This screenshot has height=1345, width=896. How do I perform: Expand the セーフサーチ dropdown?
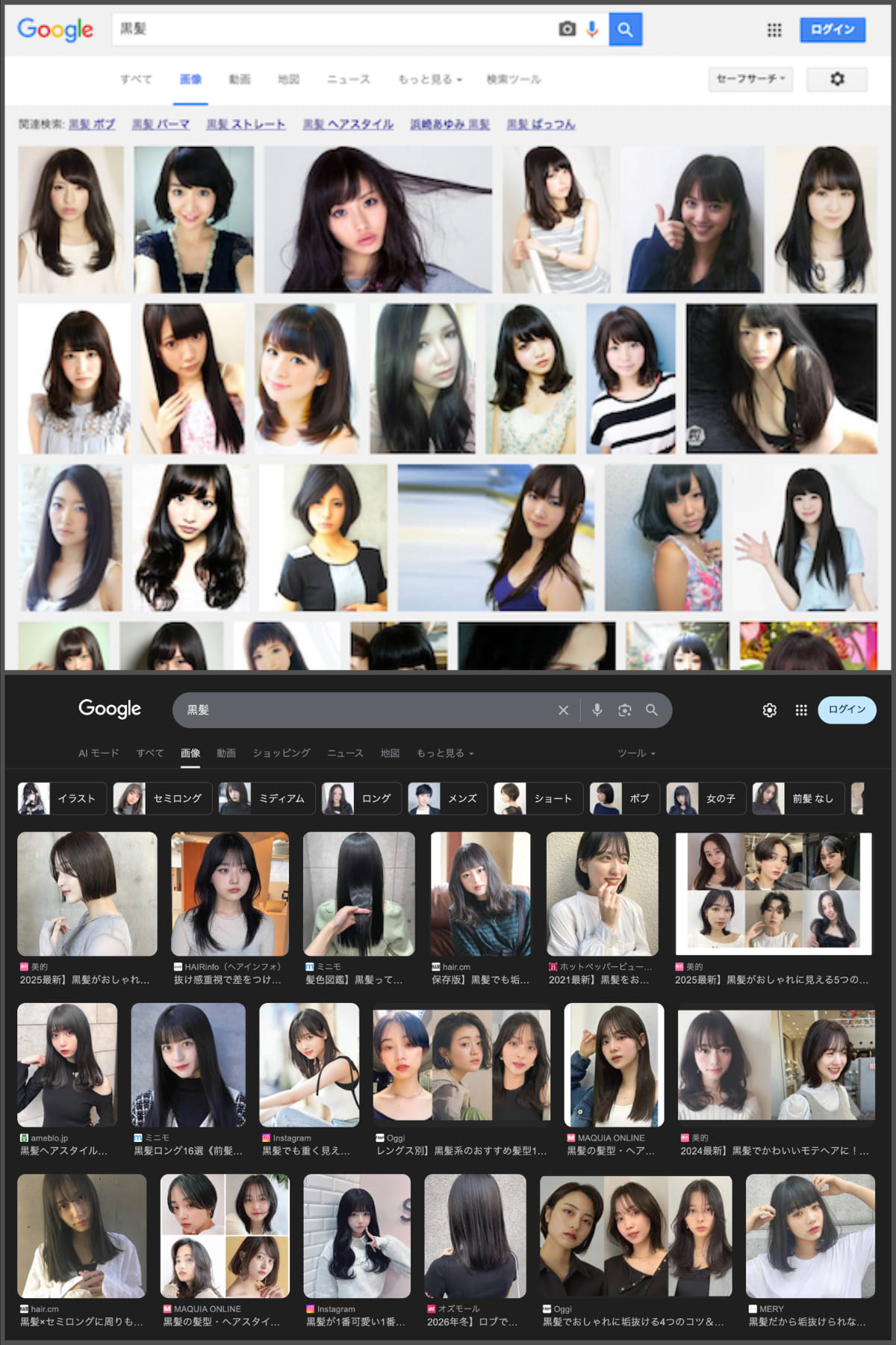tap(750, 79)
